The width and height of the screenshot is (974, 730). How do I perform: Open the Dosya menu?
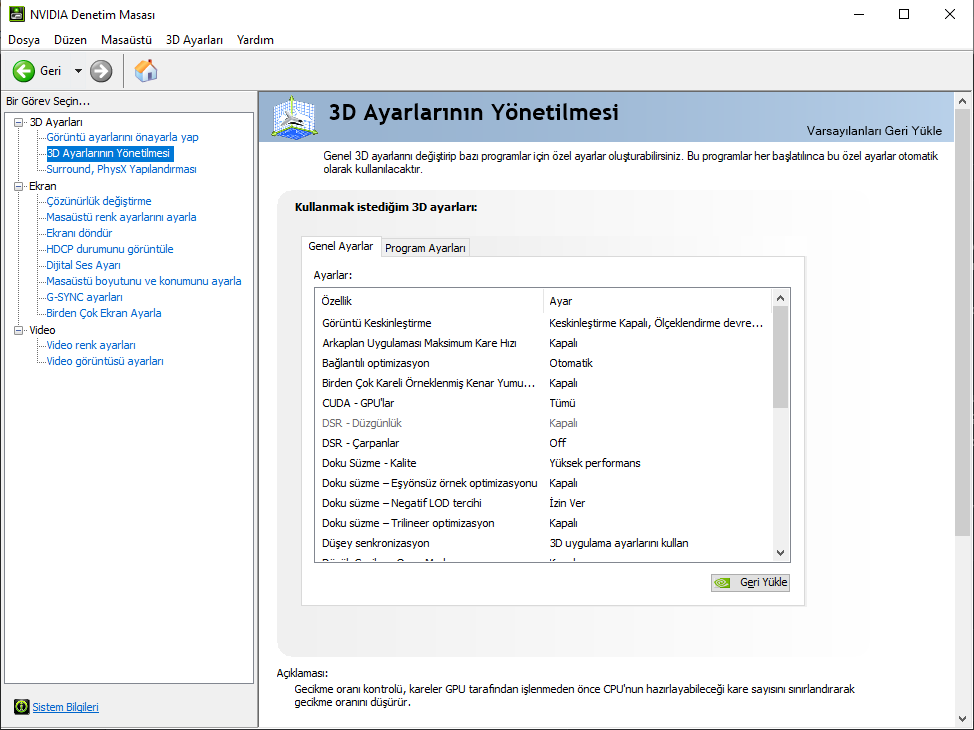tap(24, 40)
